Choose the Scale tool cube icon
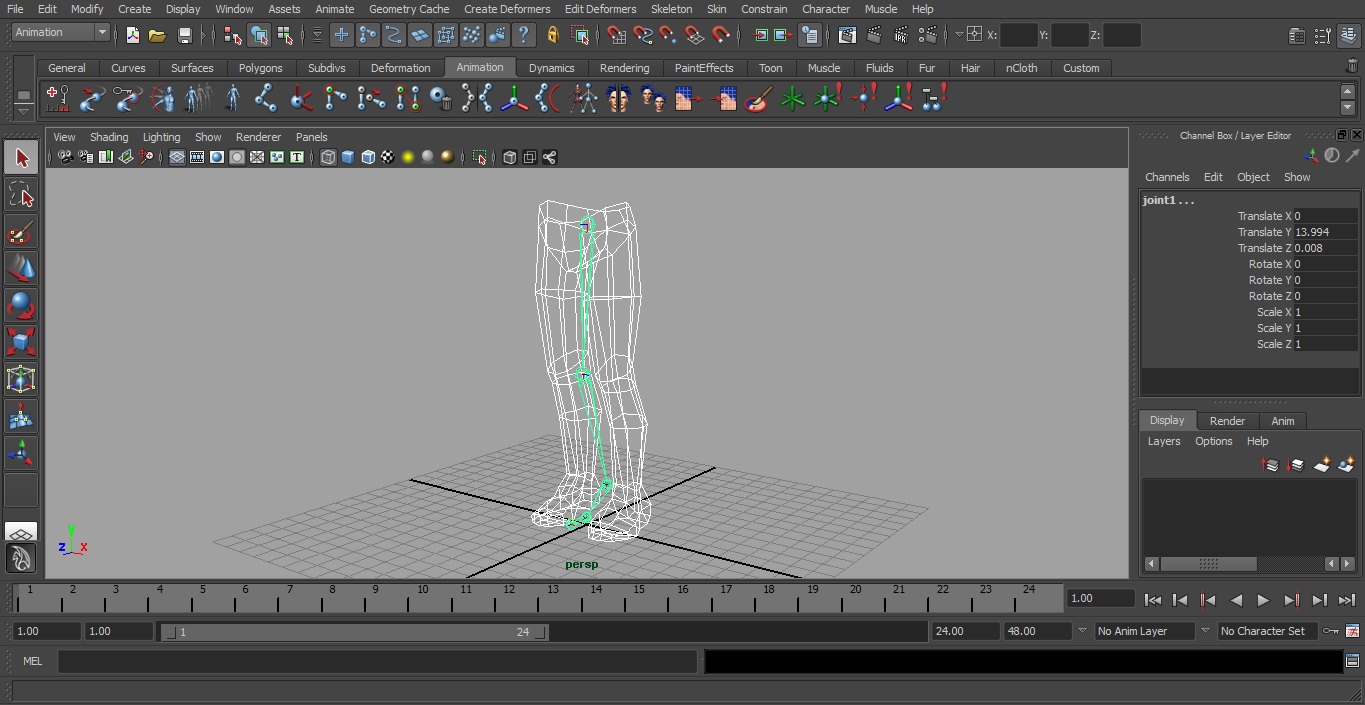Viewport: 1365px width, 705px height. pyautogui.click(x=21, y=342)
